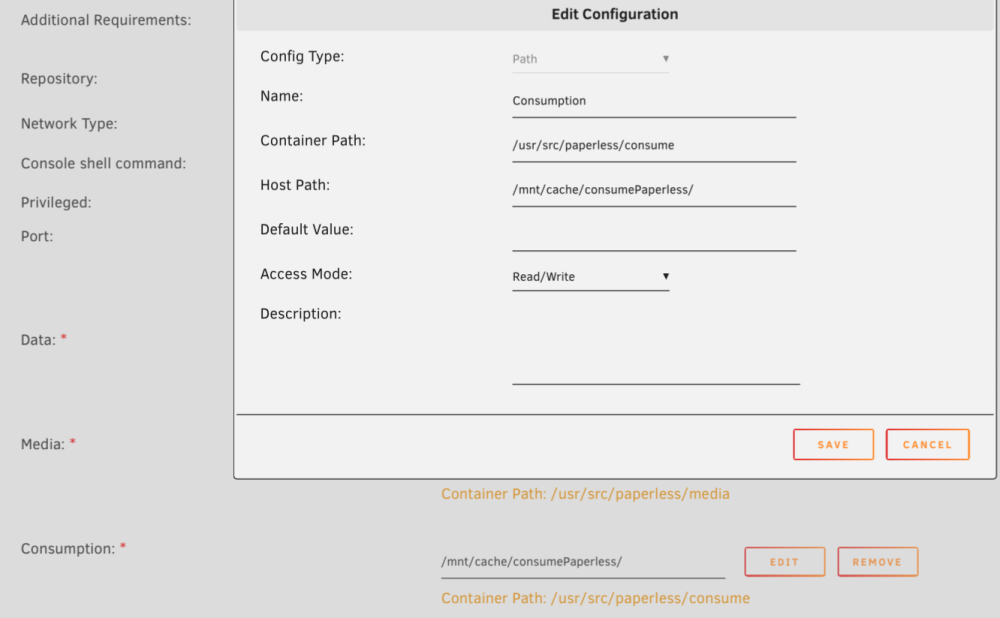1000x618 pixels.
Task: Click the Path value in Config Type
Action: pos(525,59)
